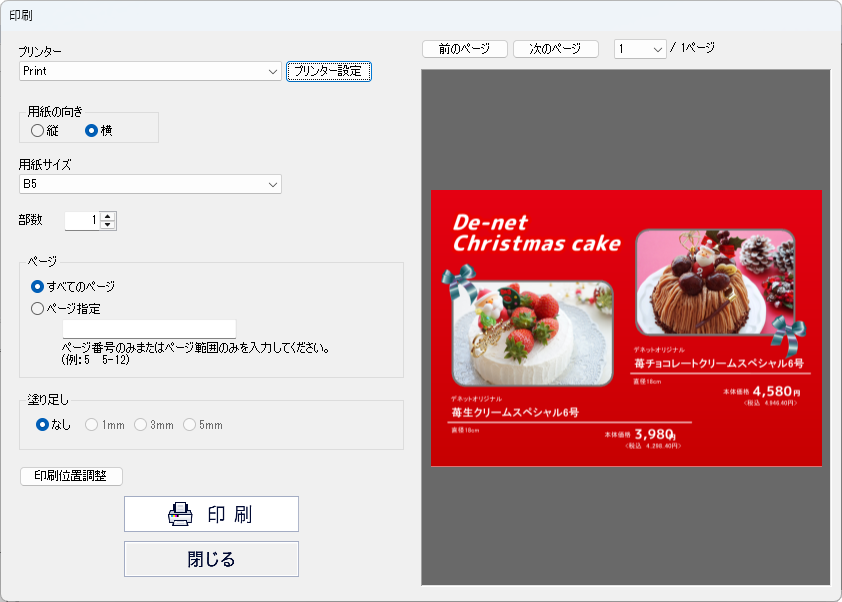Choose ページ指定 radio option
The height and width of the screenshot is (602, 842).
tap(38, 309)
